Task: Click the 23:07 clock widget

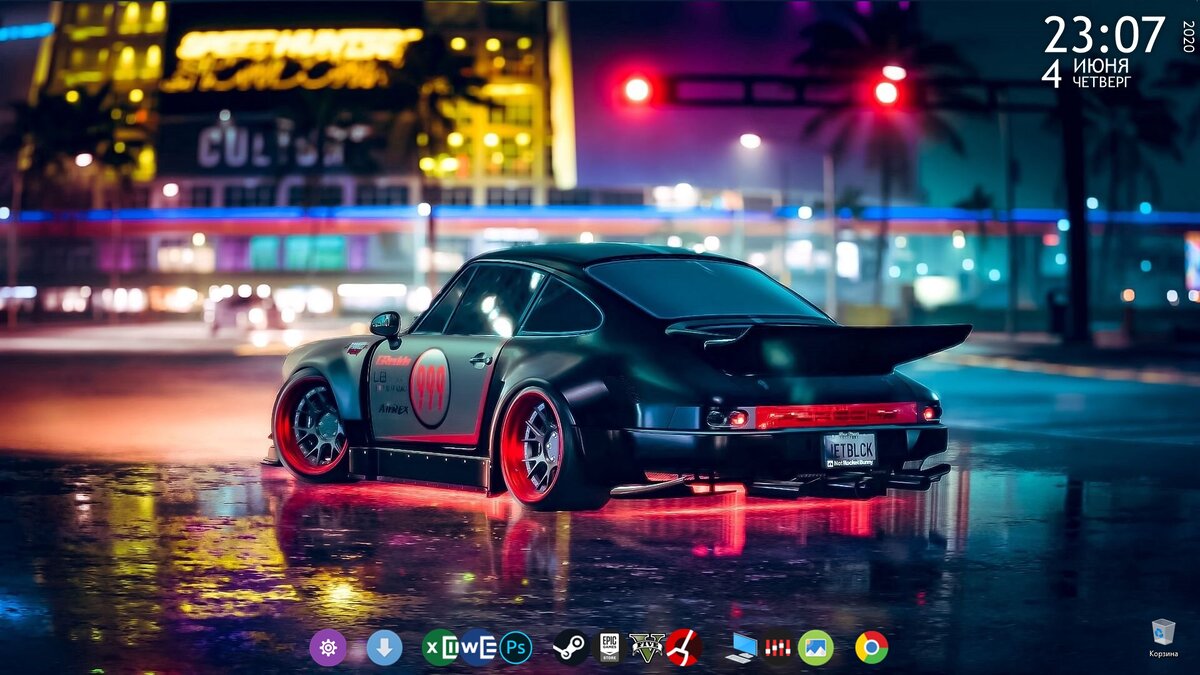Action: click(x=1104, y=35)
